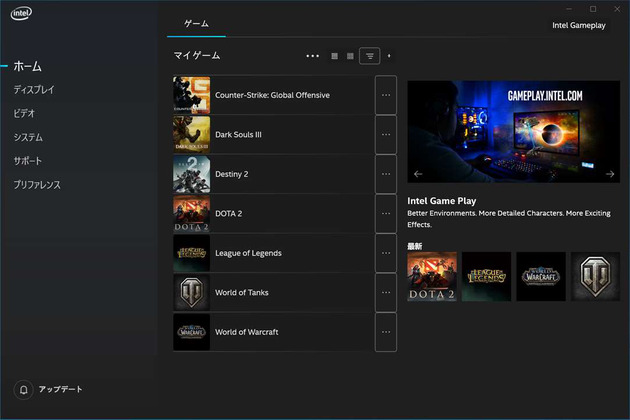Click Destiny 2 cover icon

[x=192, y=174]
